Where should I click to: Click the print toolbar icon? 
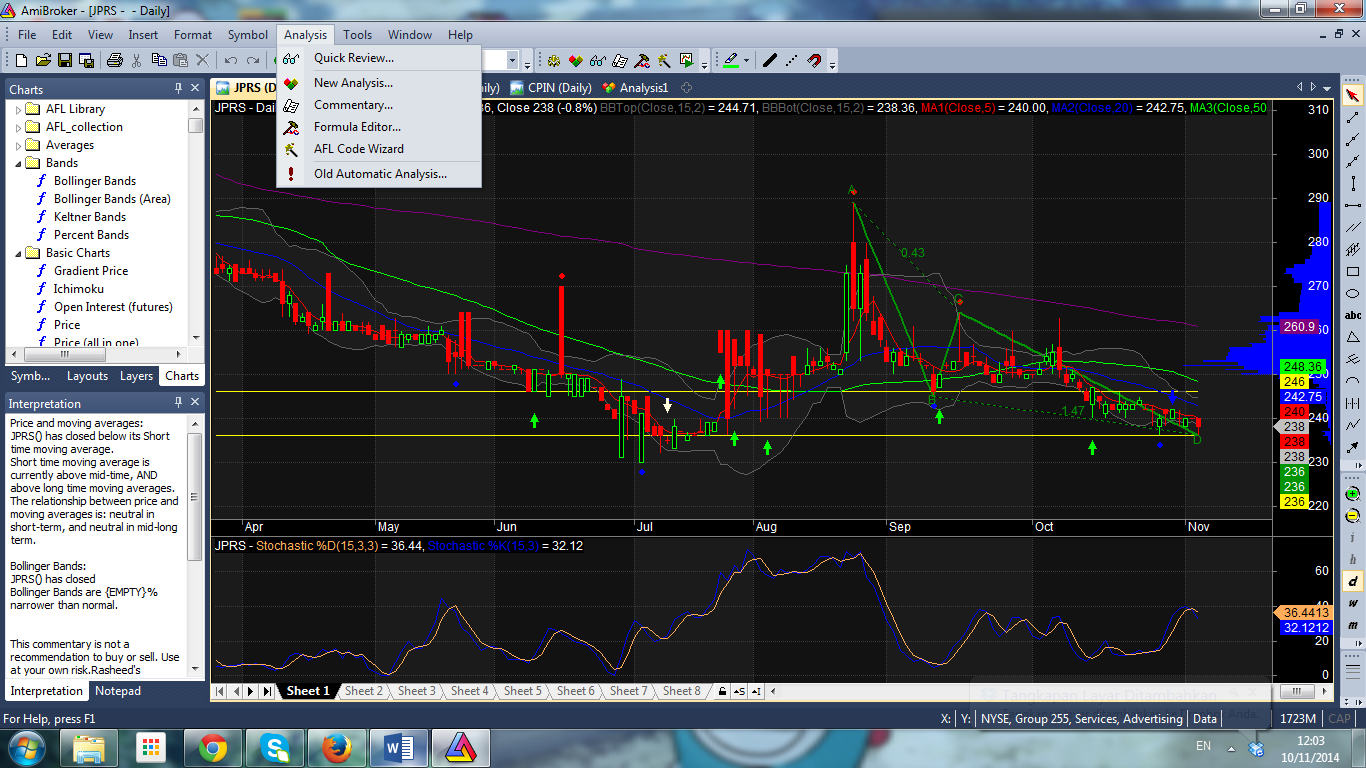(x=115, y=61)
